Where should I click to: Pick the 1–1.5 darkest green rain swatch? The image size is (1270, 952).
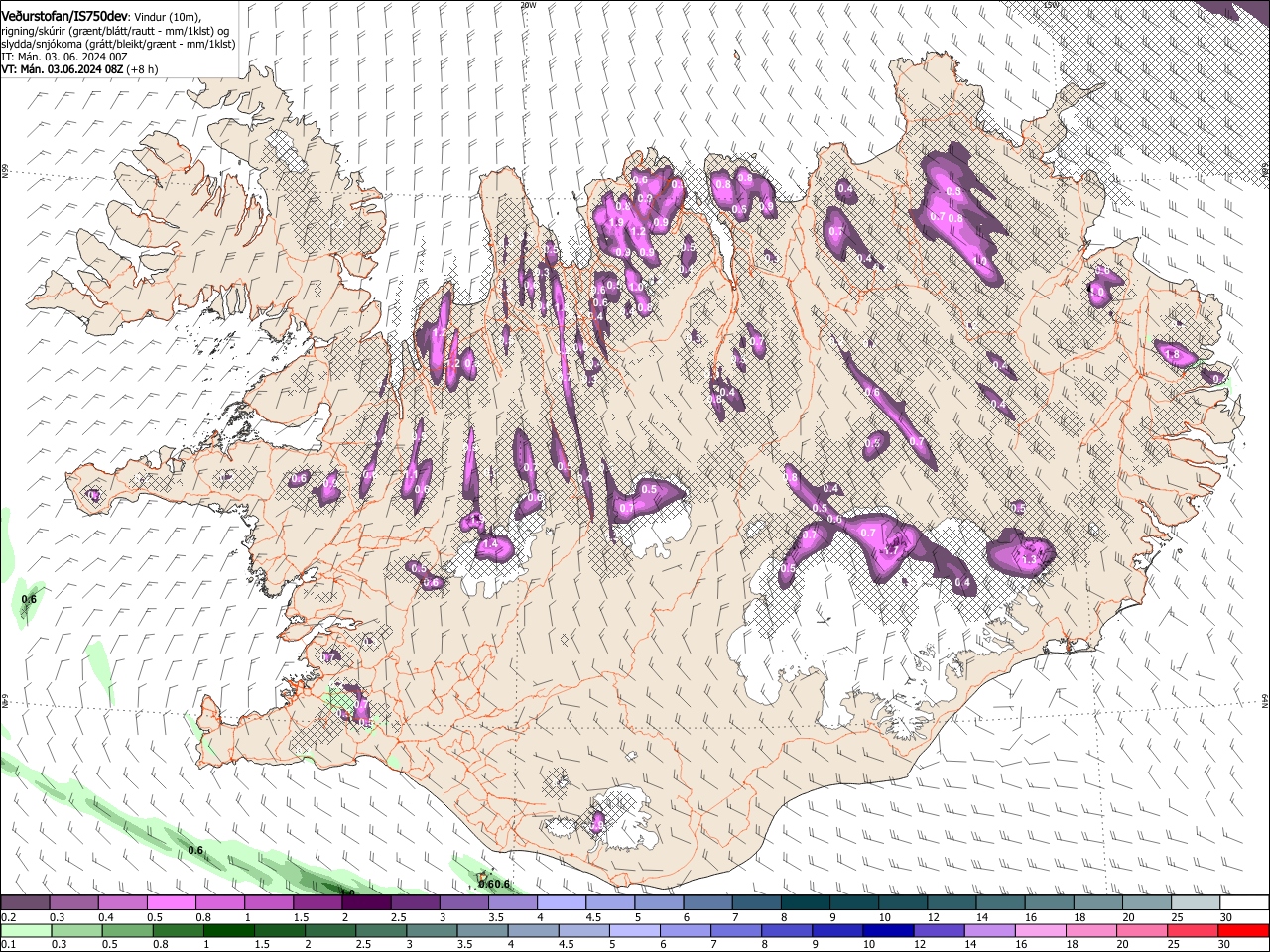(229, 930)
